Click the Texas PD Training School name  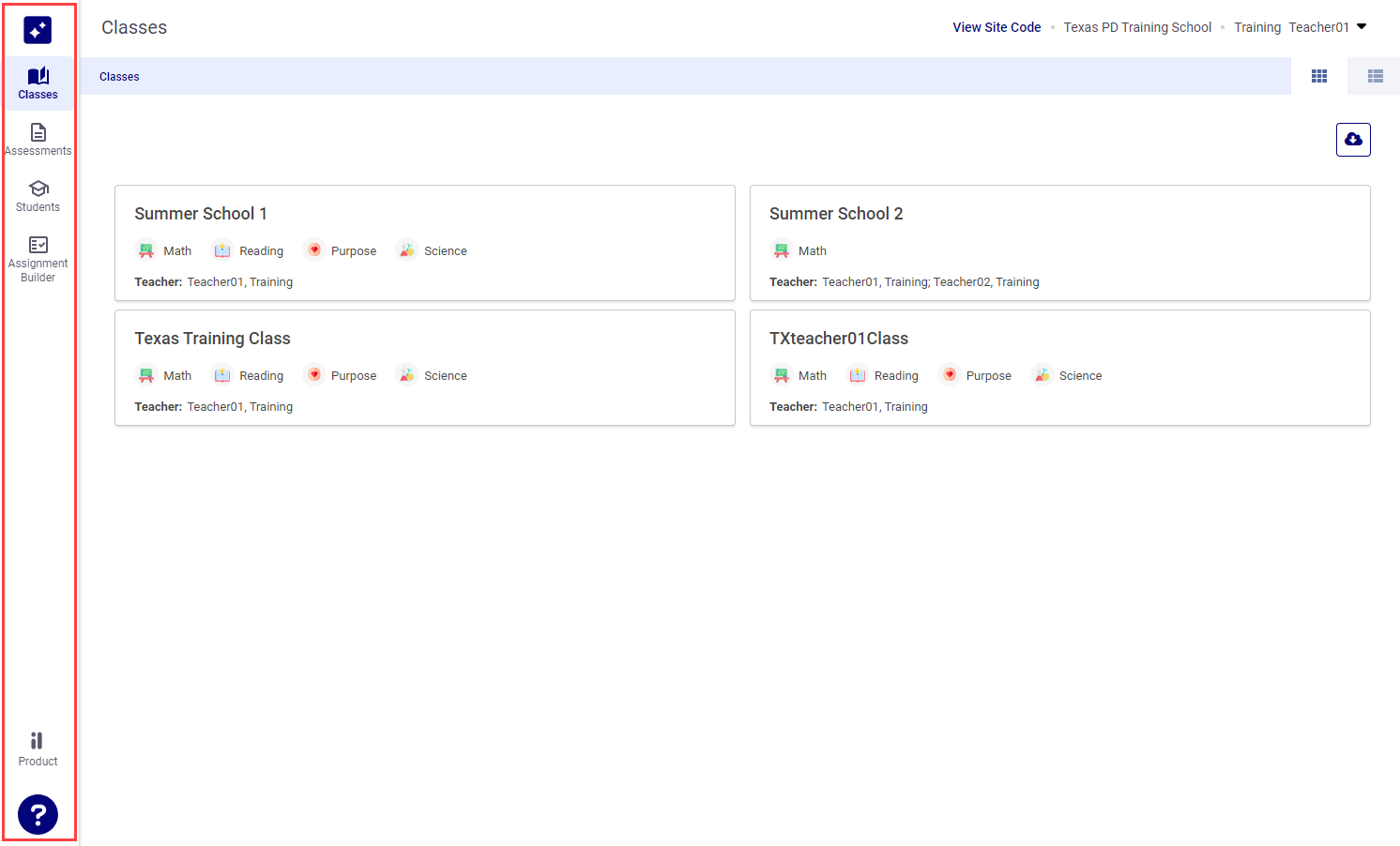1137,27
